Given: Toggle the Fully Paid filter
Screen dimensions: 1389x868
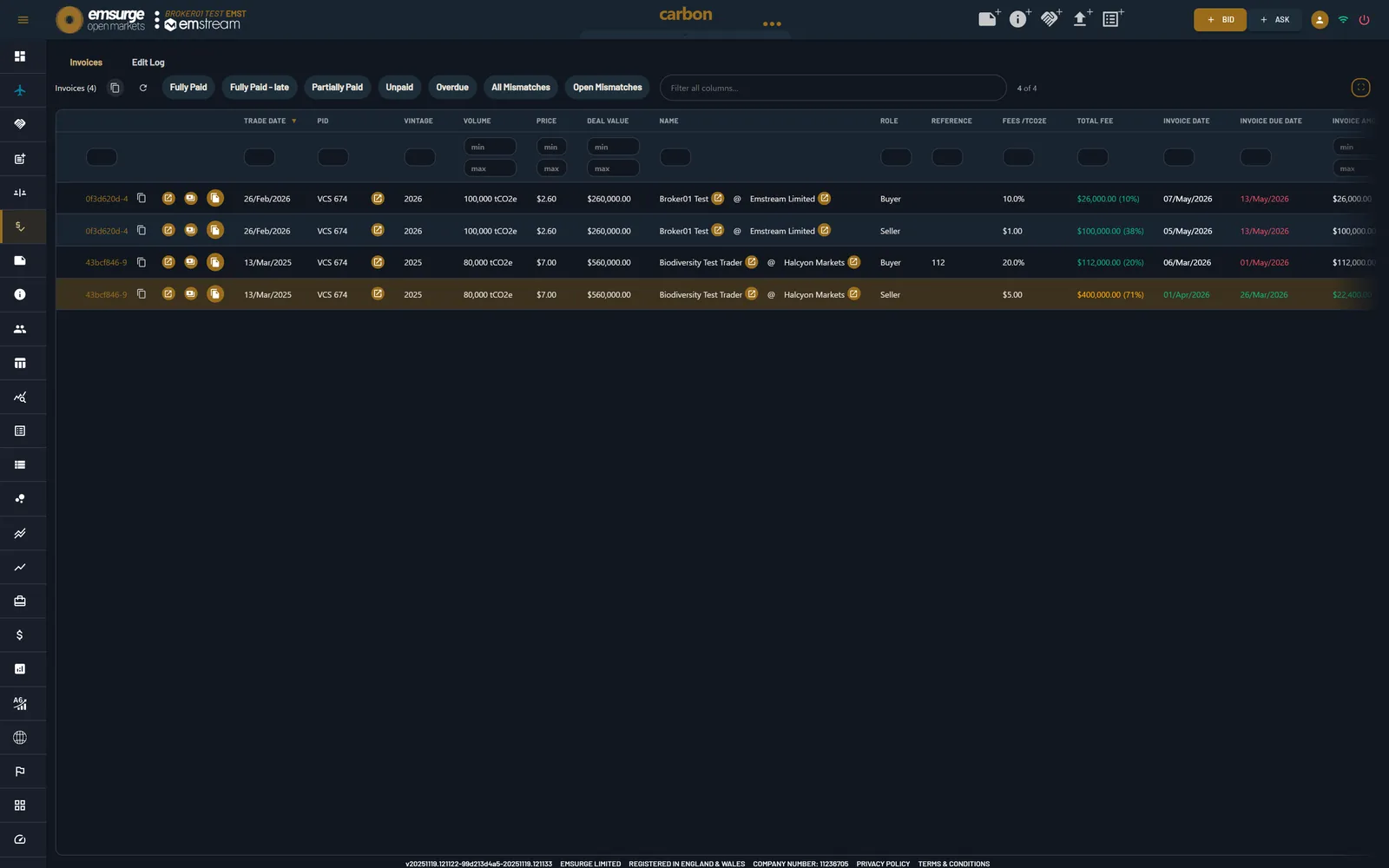Looking at the screenshot, I should pyautogui.click(x=188, y=88).
